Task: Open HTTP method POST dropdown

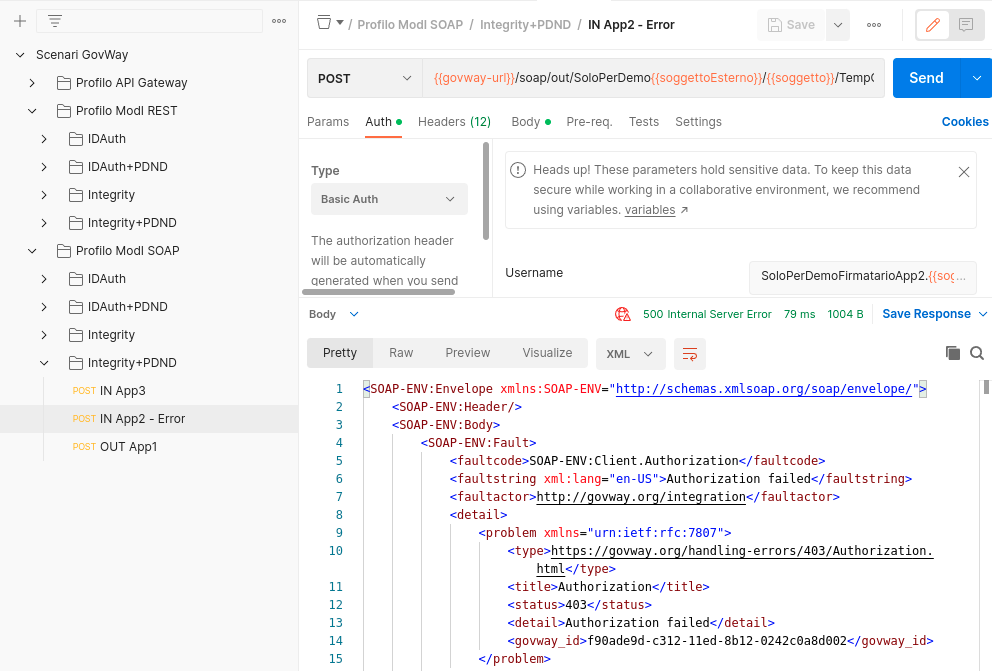Action: click(364, 78)
